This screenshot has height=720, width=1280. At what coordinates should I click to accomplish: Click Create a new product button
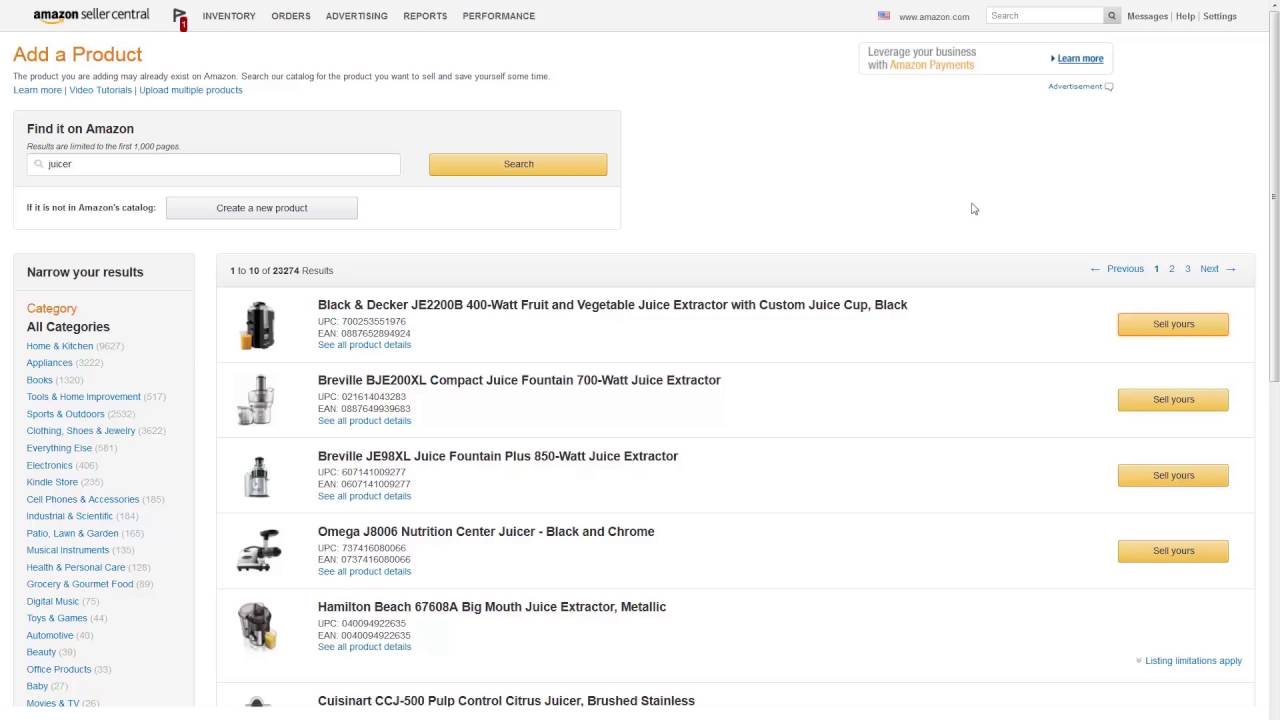(x=262, y=208)
